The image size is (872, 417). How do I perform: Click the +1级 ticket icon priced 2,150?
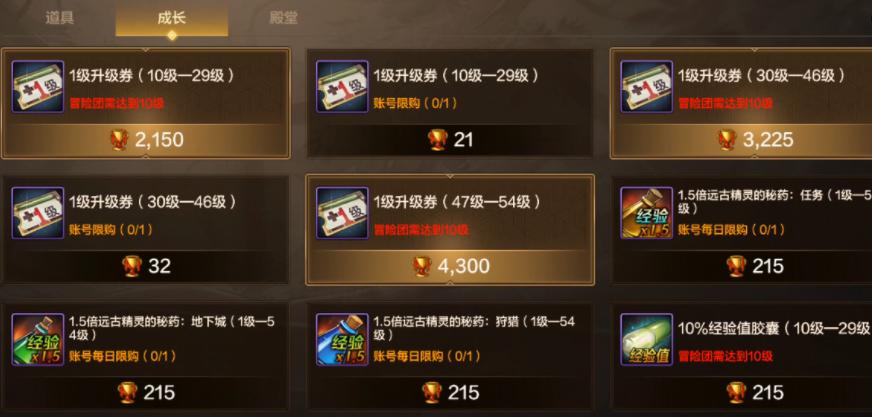click(x=38, y=87)
